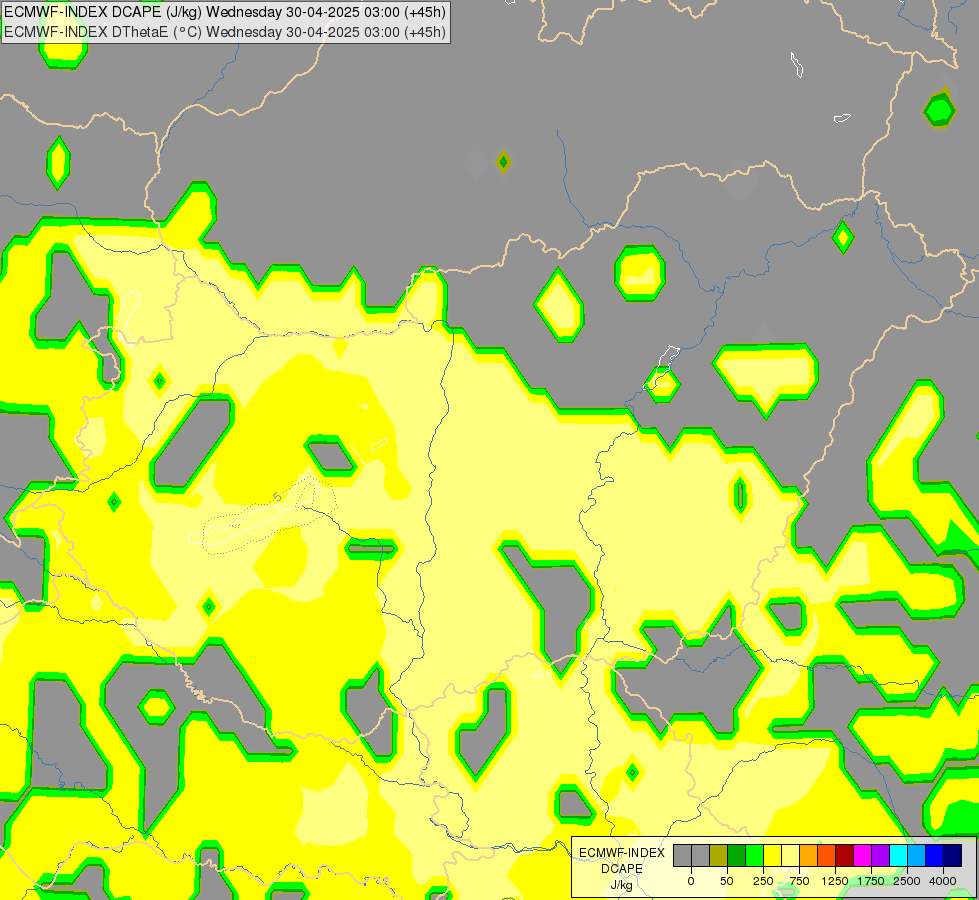Pick the red-orange legend swatch
Screen dimensions: 979x900
pos(827,855)
